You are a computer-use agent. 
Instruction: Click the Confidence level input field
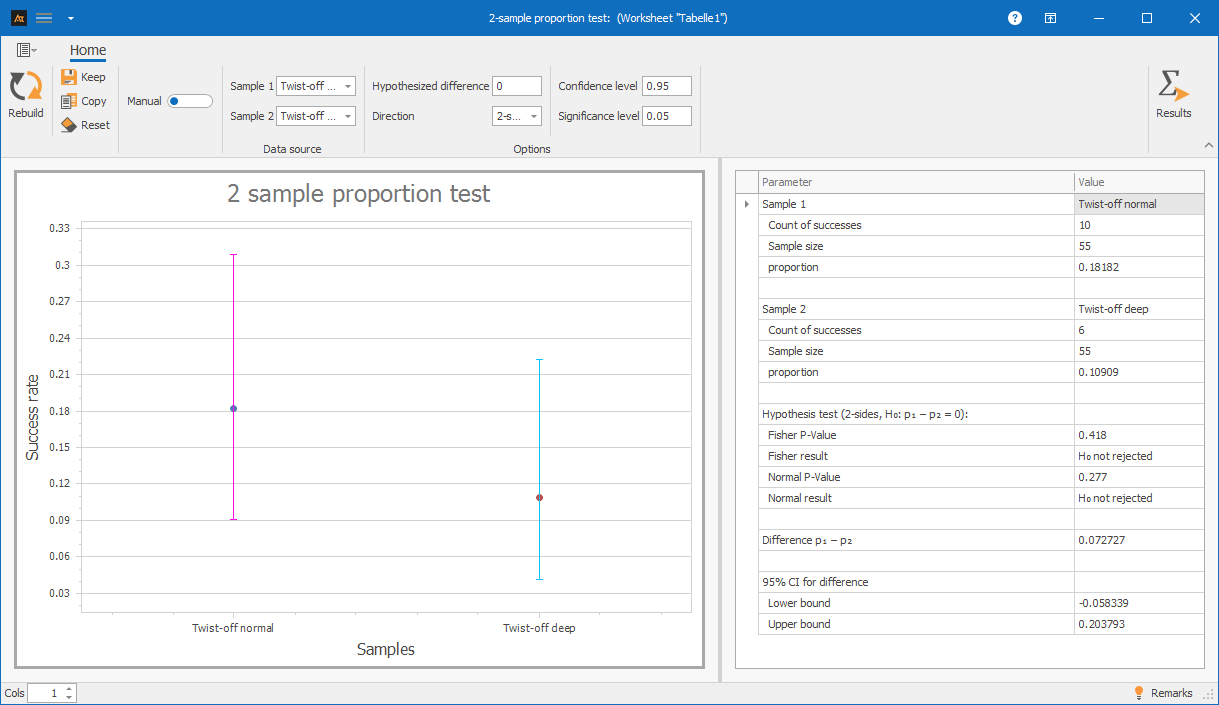click(667, 87)
